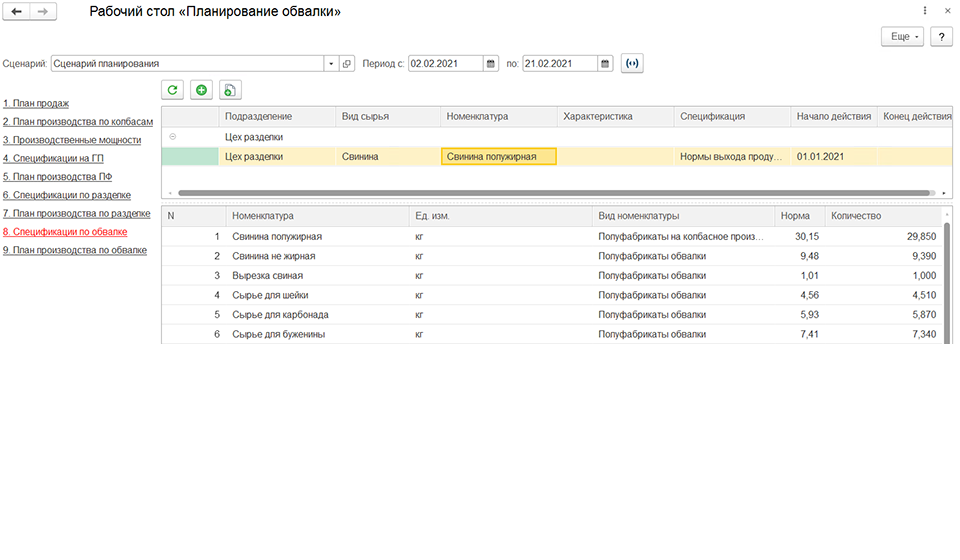Open the Еще menu
The height and width of the screenshot is (560, 960).
tap(902, 37)
